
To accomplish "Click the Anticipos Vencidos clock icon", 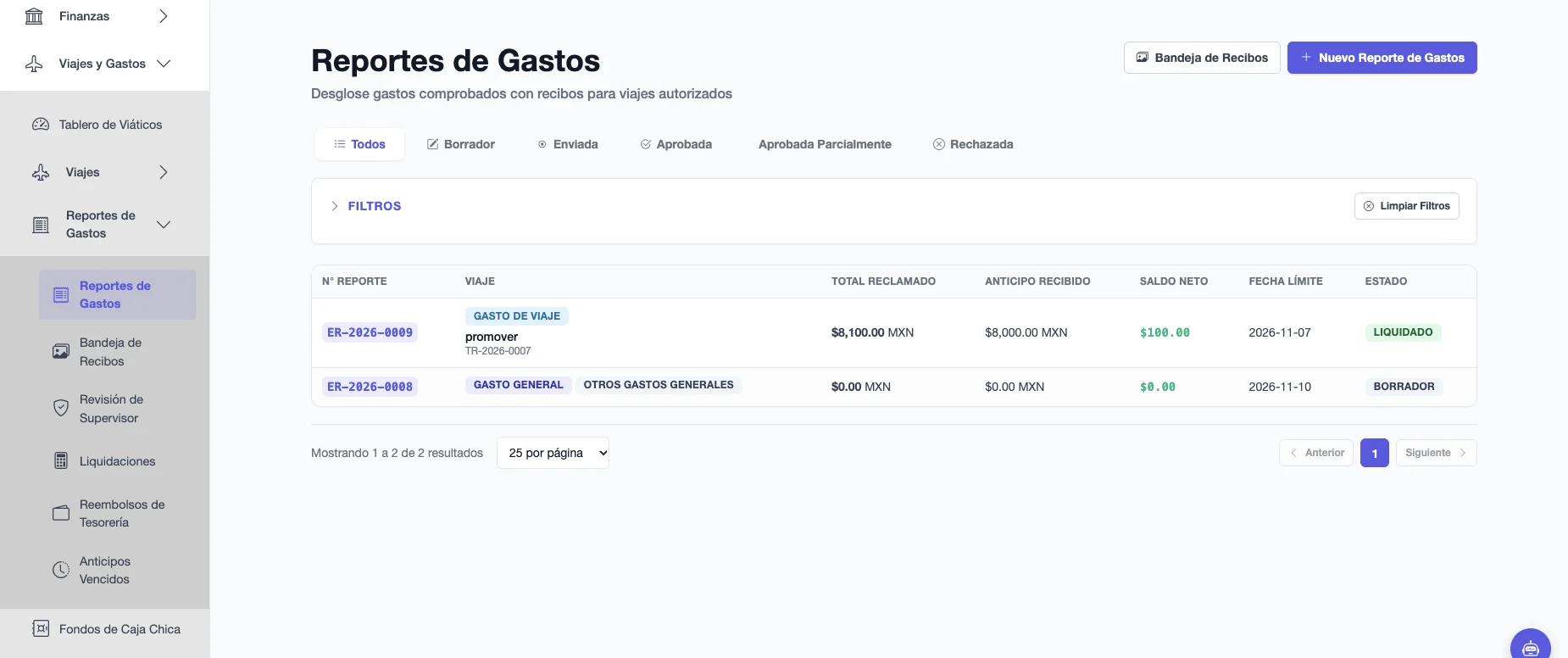I will [x=61, y=570].
